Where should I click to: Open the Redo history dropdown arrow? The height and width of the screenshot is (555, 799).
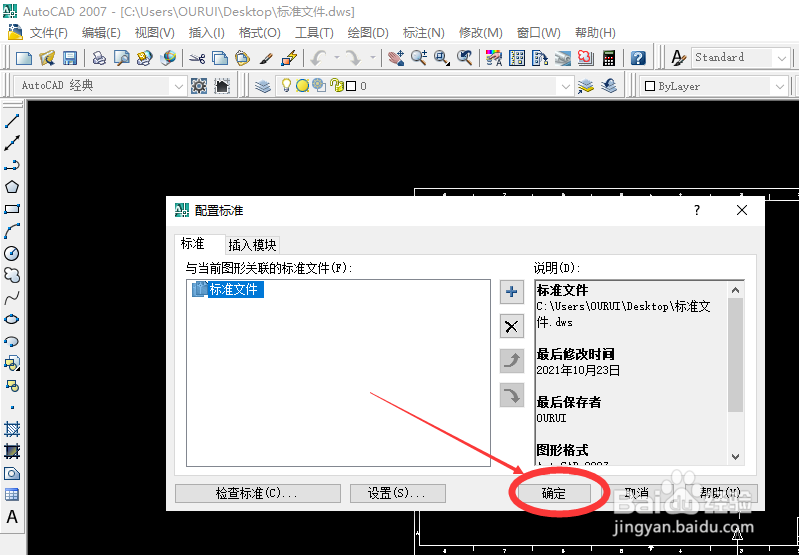[x=372, y=58]
